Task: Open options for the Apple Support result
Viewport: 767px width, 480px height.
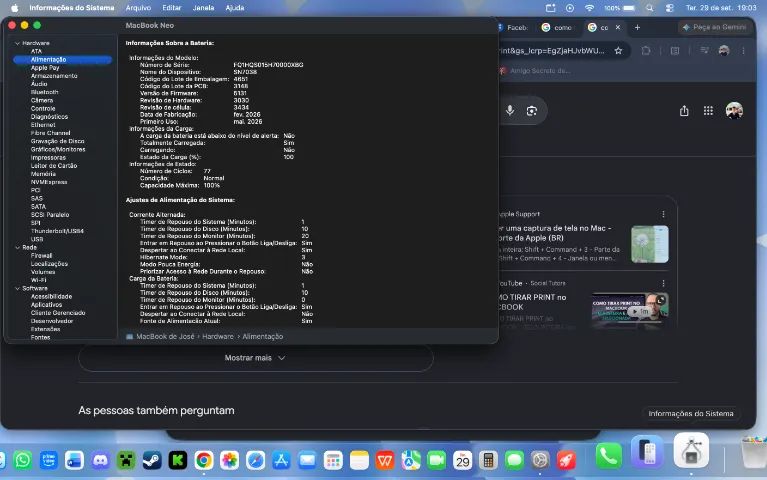Action: click(x=663, y=214)
